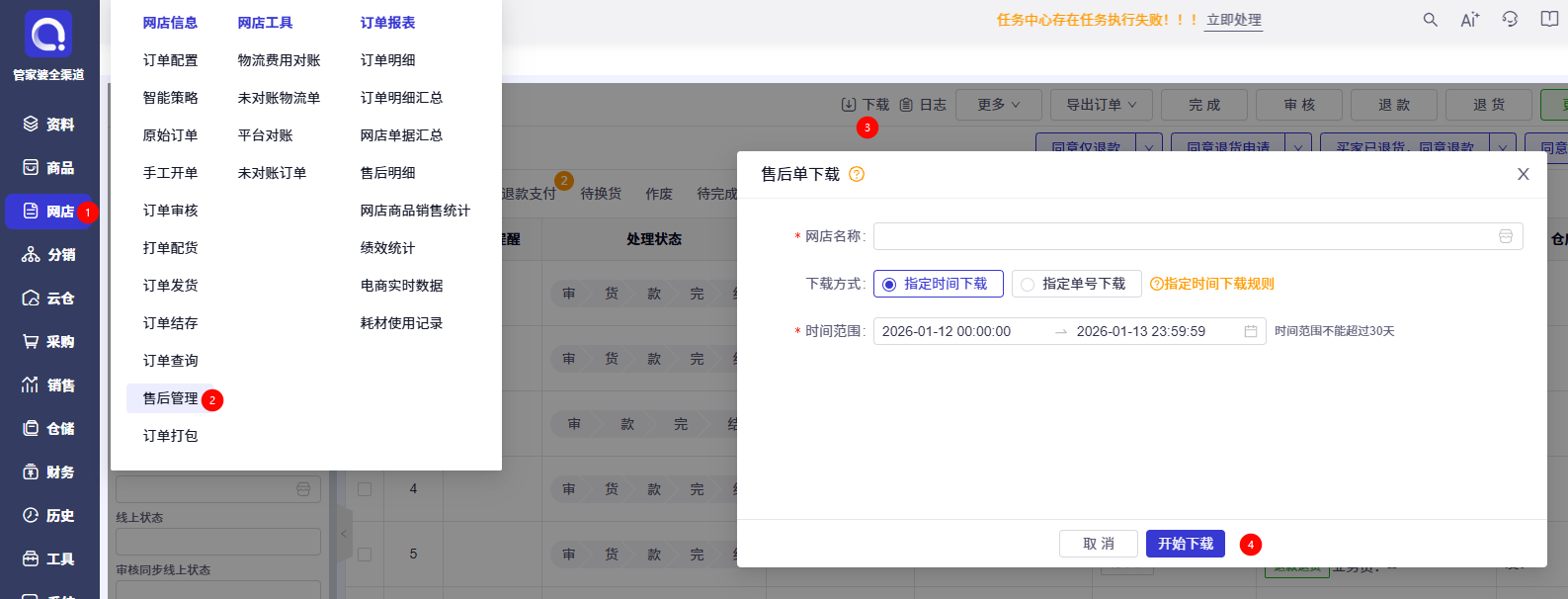Open the AI assistant icon
Image resolution: width=1568 pixels, height=599 pixels.
point(1470,20)
